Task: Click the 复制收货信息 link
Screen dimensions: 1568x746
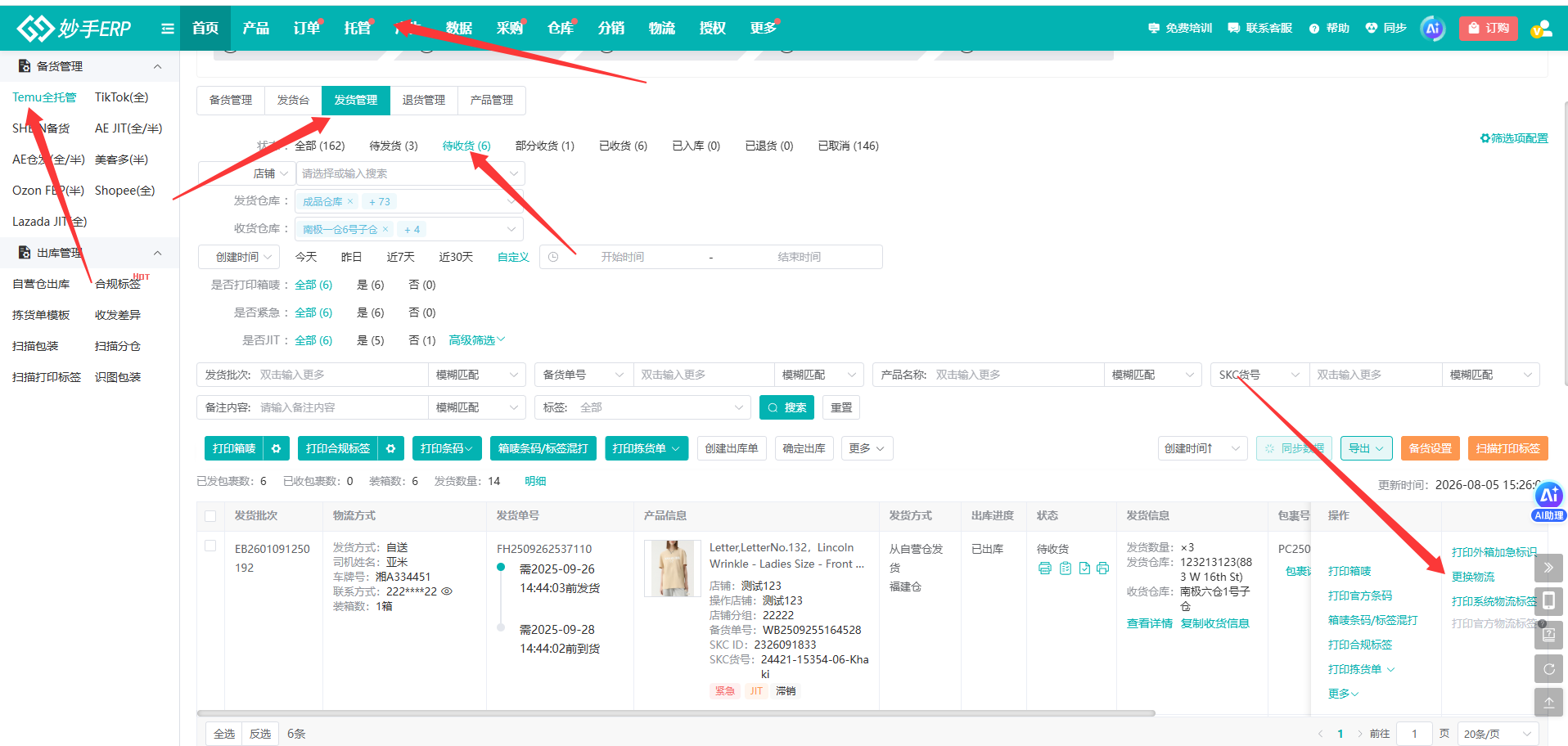Action: [1215, 623]
